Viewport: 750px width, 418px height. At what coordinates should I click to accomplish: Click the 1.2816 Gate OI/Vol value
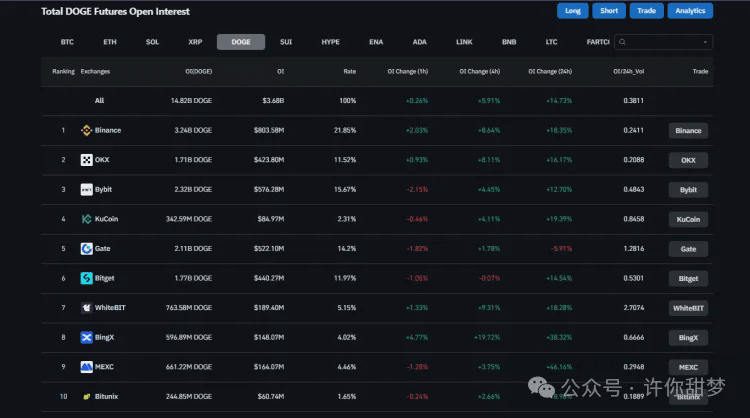[x=633, y=249]
